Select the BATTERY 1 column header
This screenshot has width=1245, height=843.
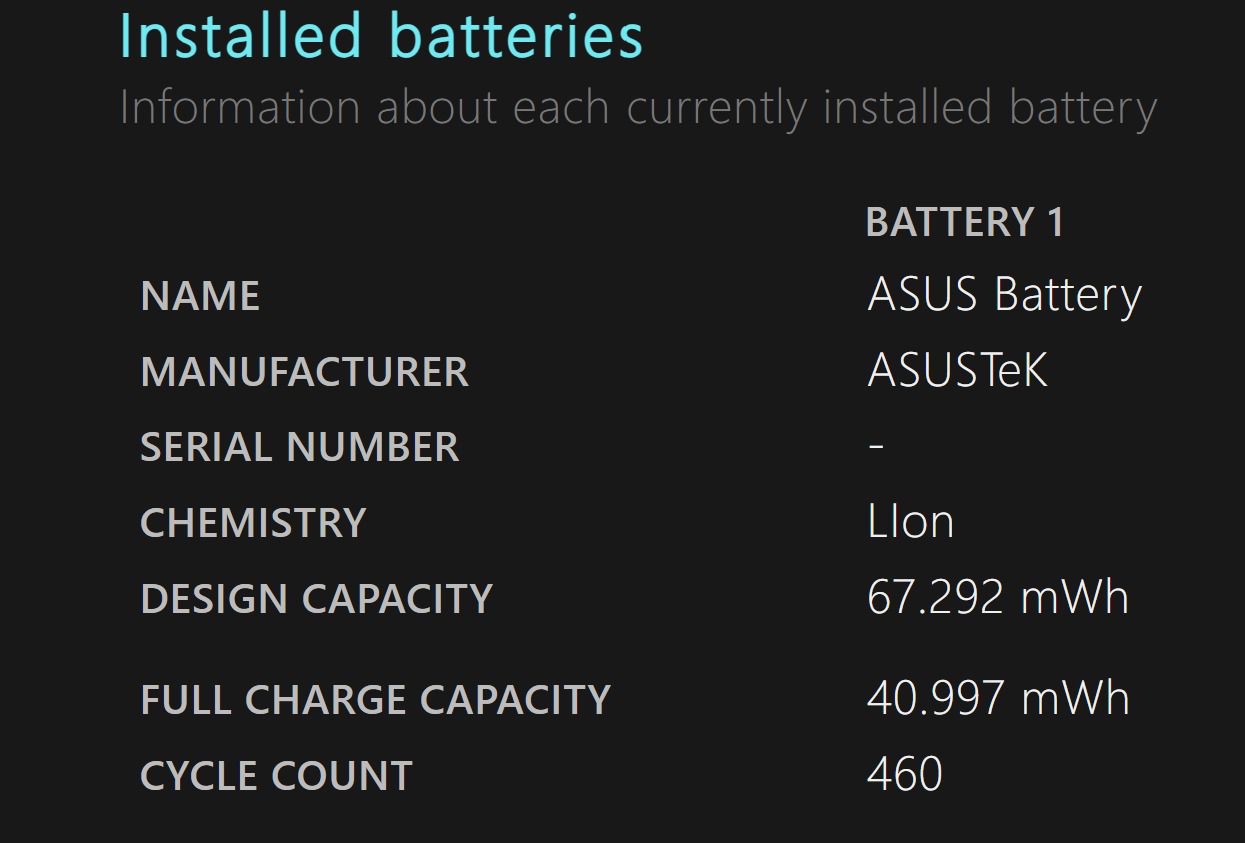coord(965,222)
